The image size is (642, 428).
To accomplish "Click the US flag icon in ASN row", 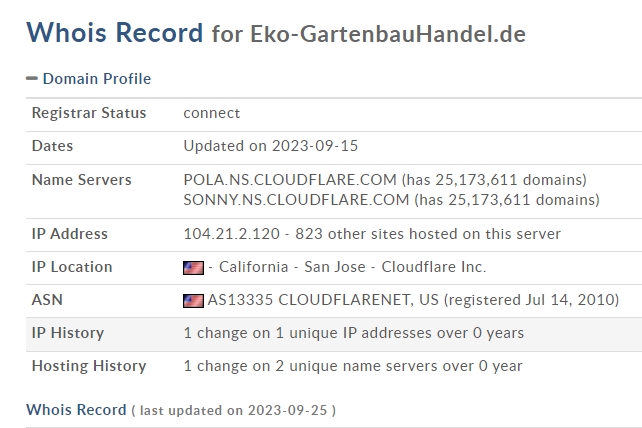I will pyautogui.click(x=193, y=301).
